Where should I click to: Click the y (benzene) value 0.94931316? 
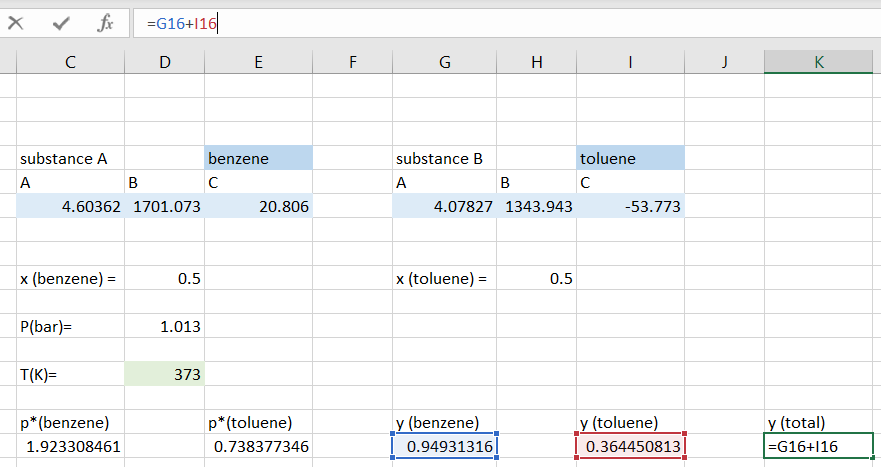coord(444,446)
